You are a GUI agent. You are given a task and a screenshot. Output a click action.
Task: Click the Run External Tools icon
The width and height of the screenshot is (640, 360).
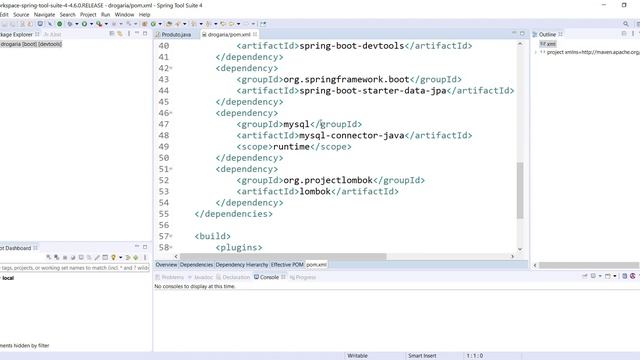[99, 24]
